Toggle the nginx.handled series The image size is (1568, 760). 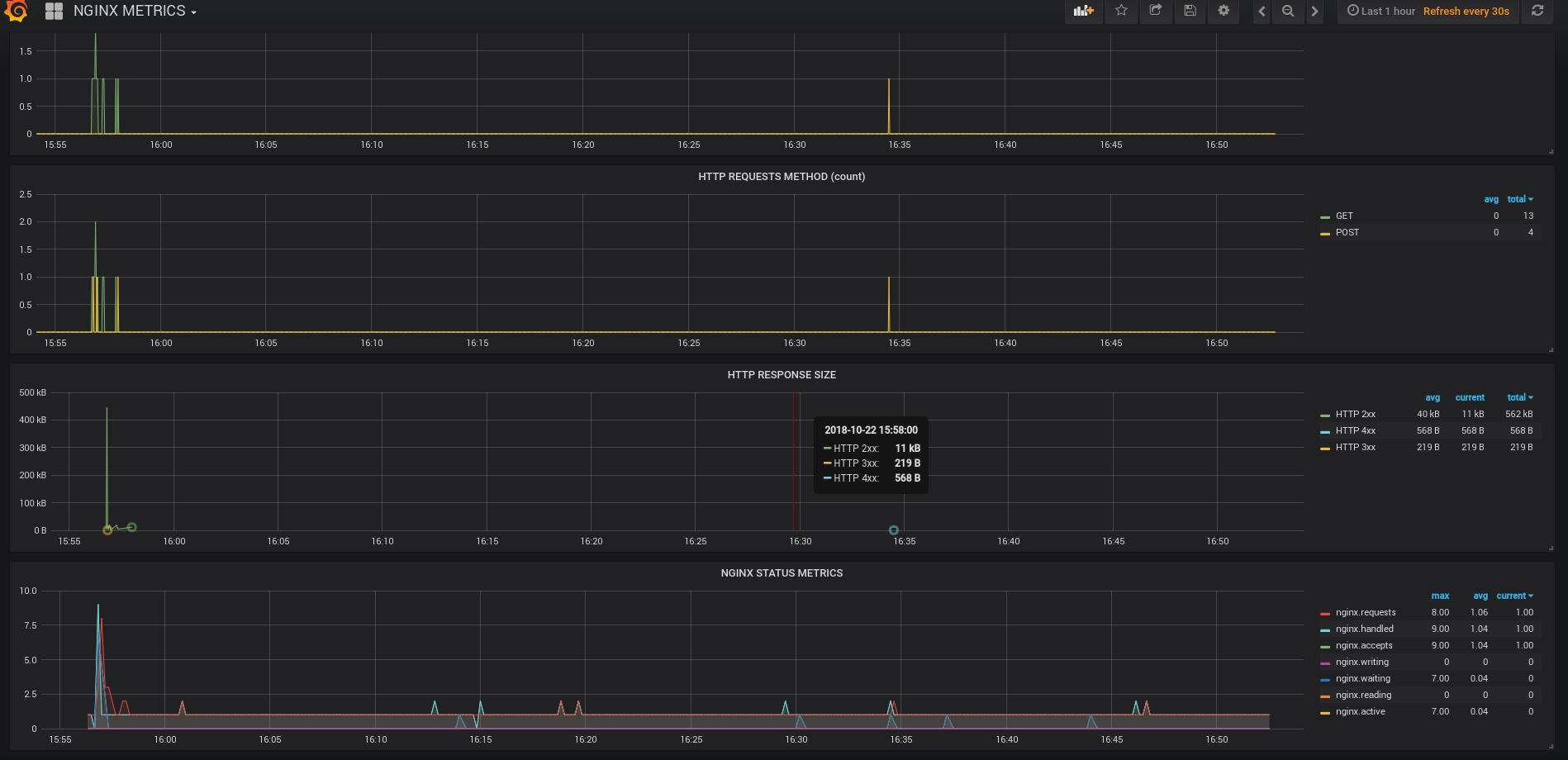point(1364,629)
